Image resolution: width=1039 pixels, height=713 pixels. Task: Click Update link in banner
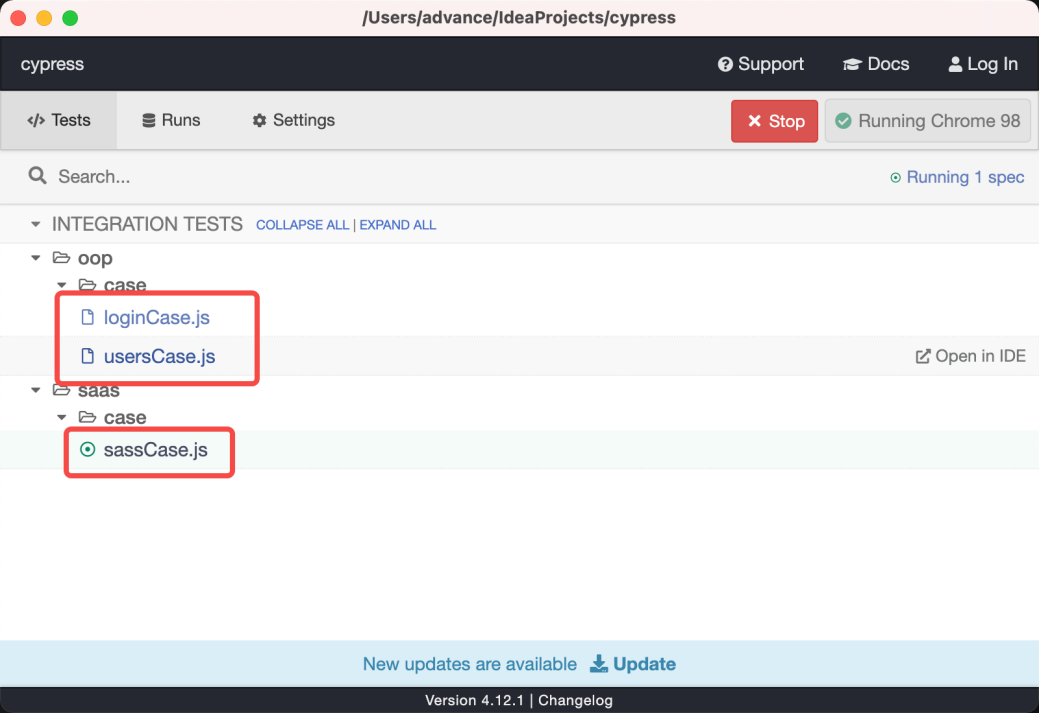(633, 663)
